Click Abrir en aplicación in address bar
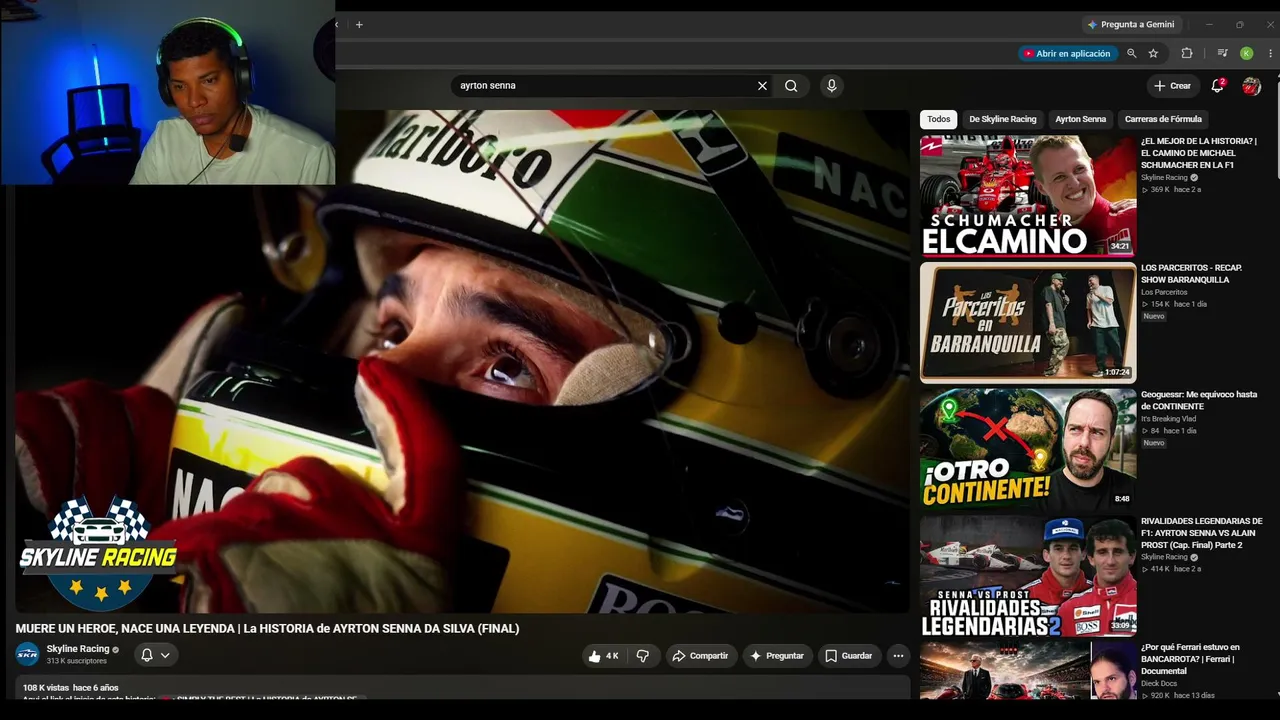Image resolution: width=1280 pixels, height=720 pixels. pos(1066,54)
